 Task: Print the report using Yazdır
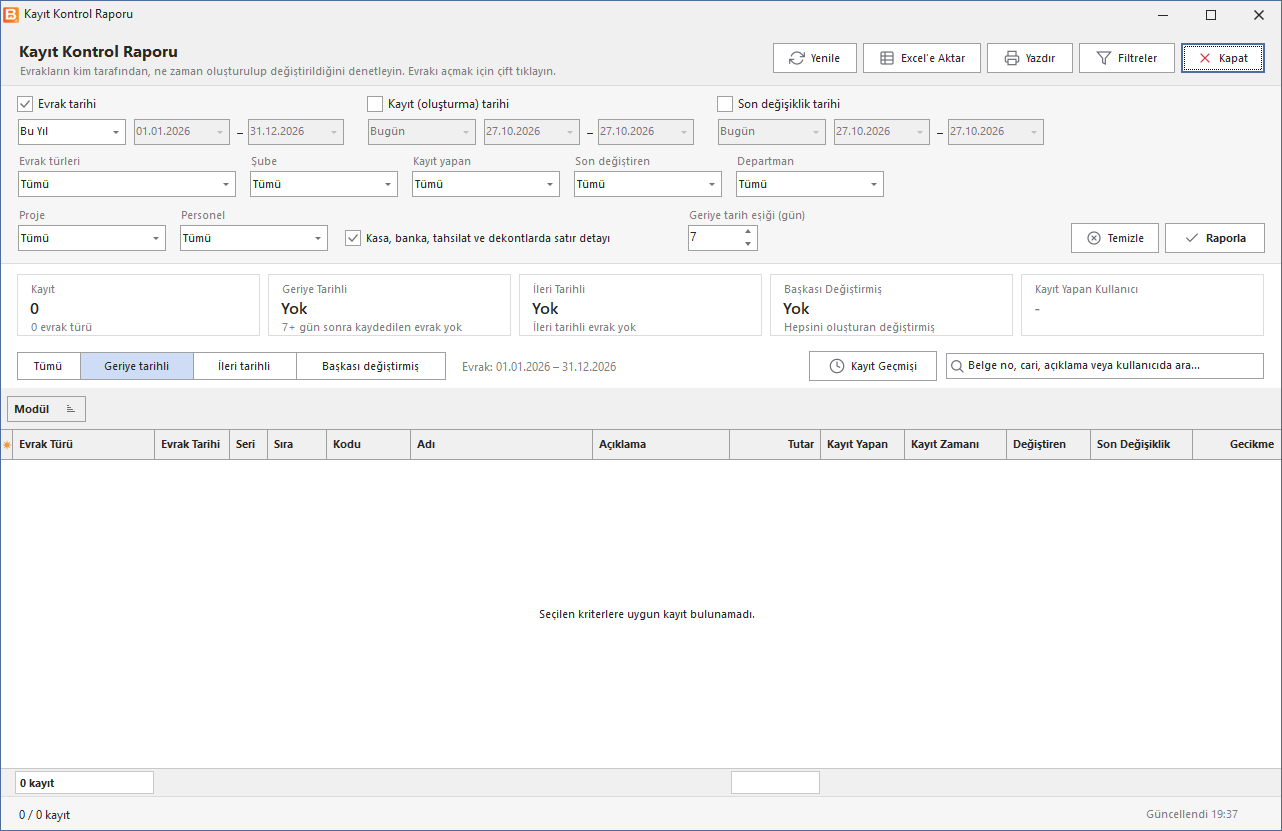click(x=1030, y=58)
